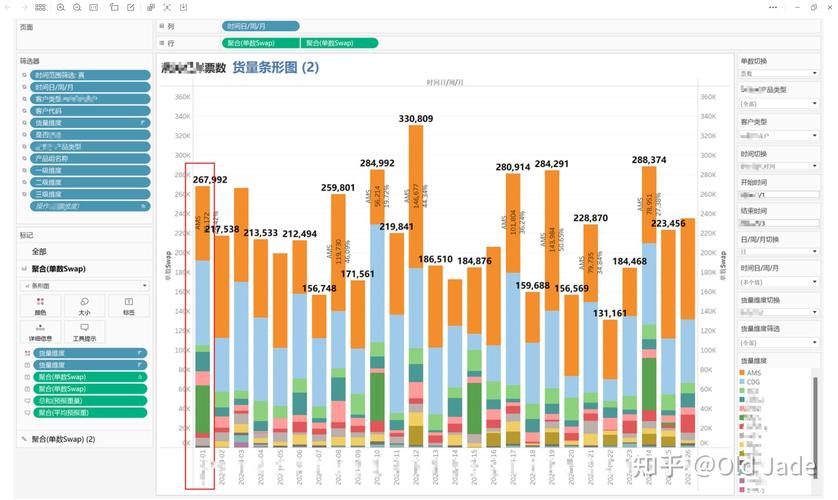Click the edit pencil toolbar icon
Viewport: 838px width, 500px height.
click(x=131, y=7)
